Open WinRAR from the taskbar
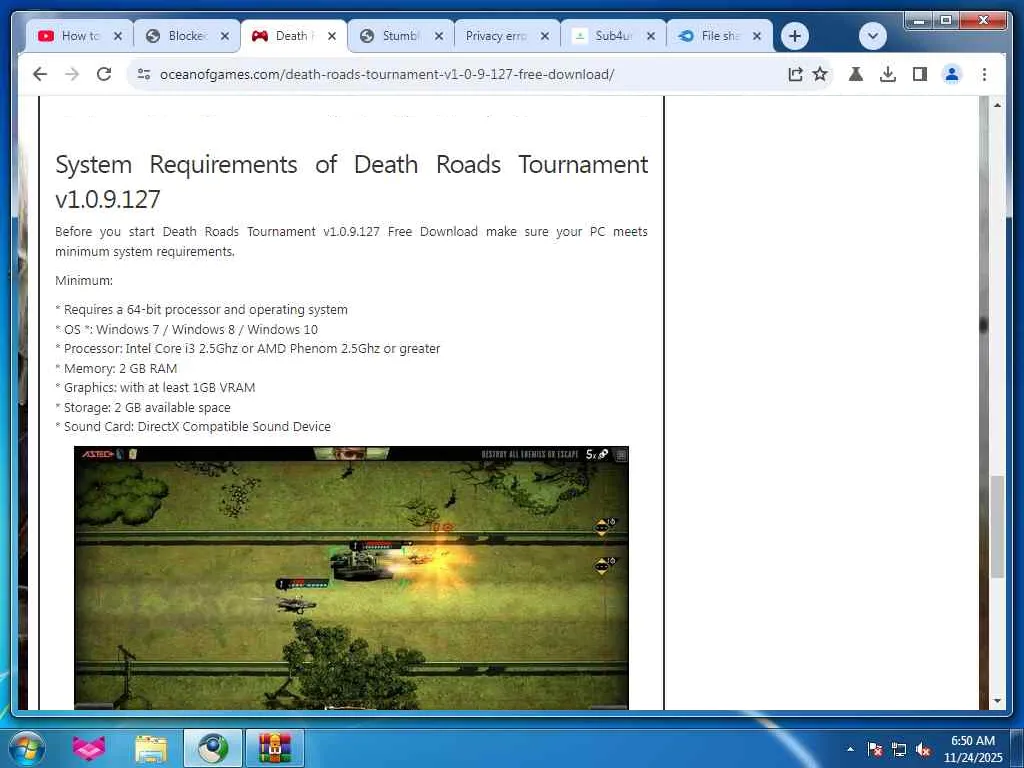Screen dimensions: 1024x768 click(274, 748)
